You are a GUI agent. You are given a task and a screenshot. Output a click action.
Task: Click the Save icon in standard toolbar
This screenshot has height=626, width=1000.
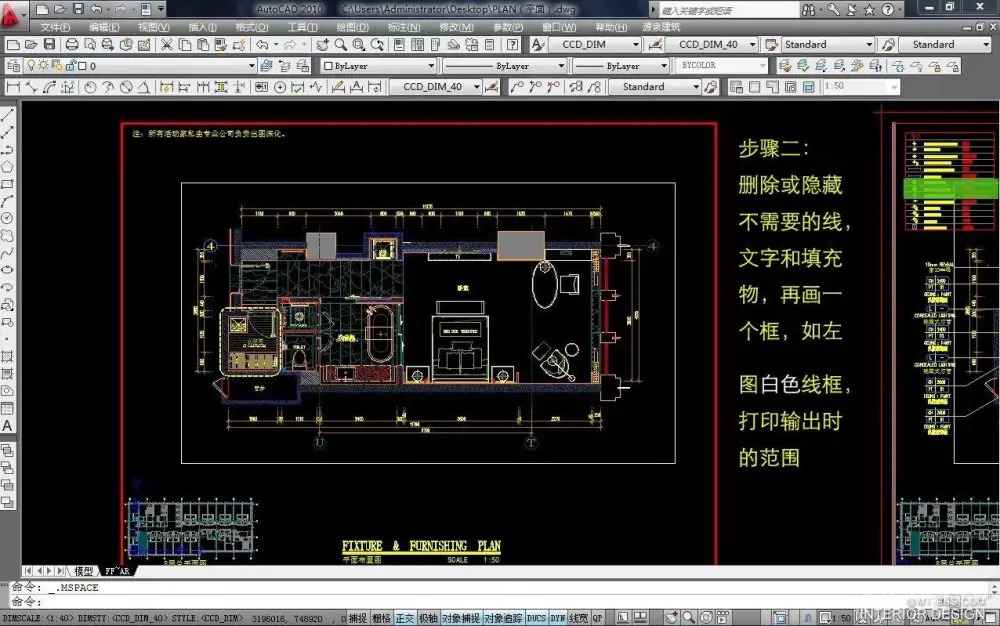pos(48,45)
